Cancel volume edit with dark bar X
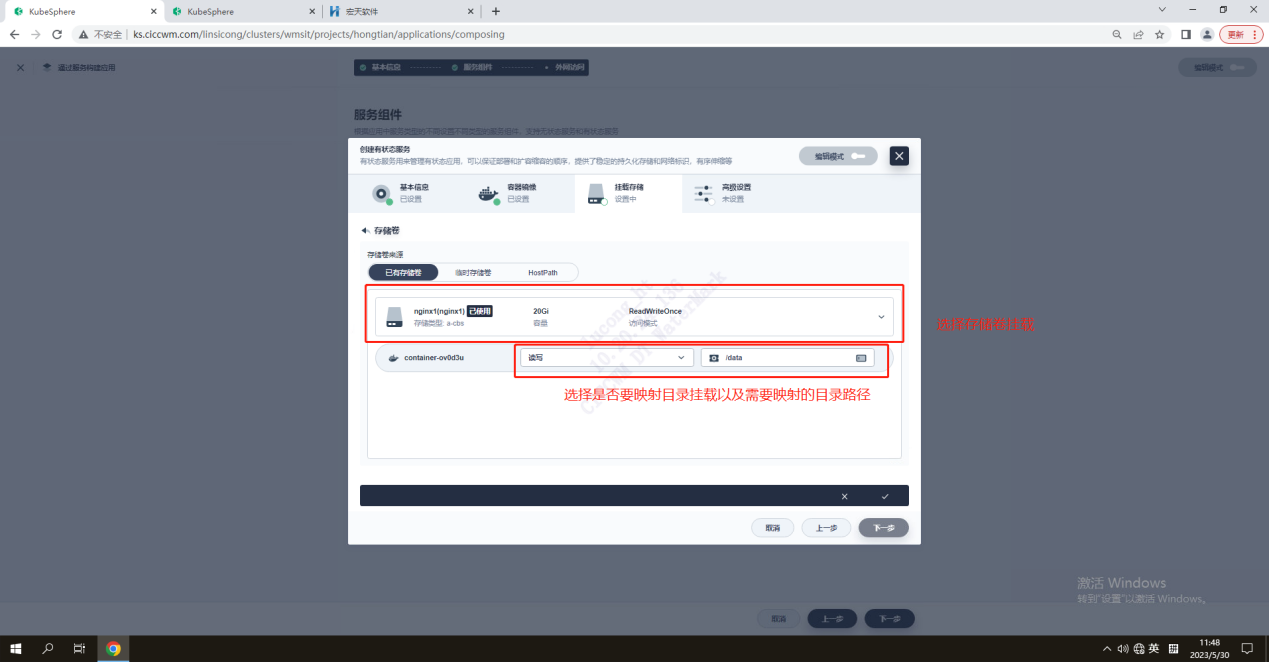This screenshot has width=1269, height=662. pos(844,496)
